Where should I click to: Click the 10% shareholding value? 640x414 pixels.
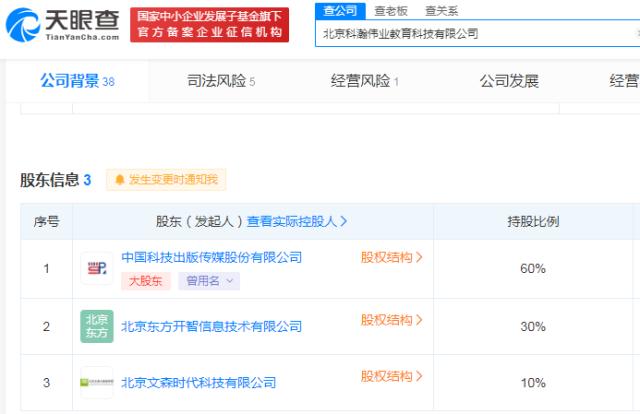coord(533,383)
